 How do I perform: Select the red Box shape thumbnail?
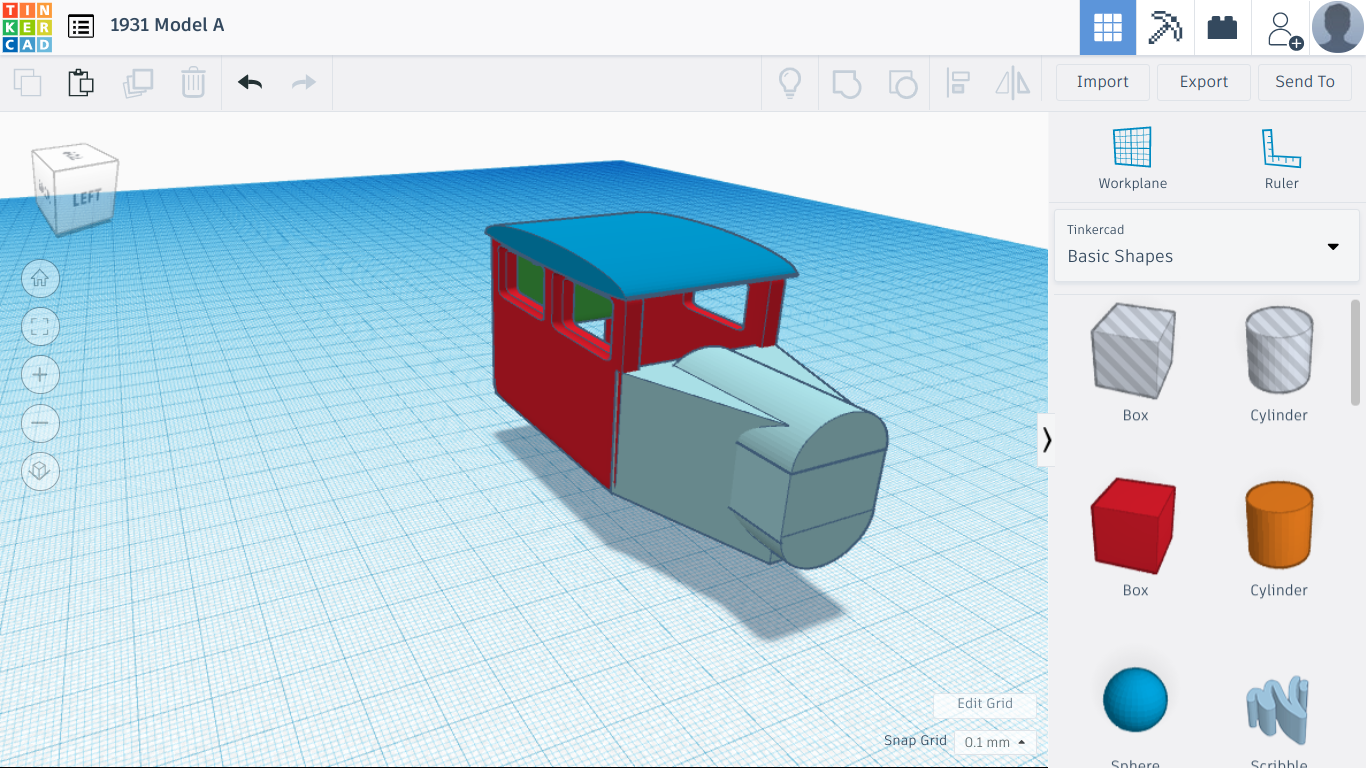tap(1134, 524)
